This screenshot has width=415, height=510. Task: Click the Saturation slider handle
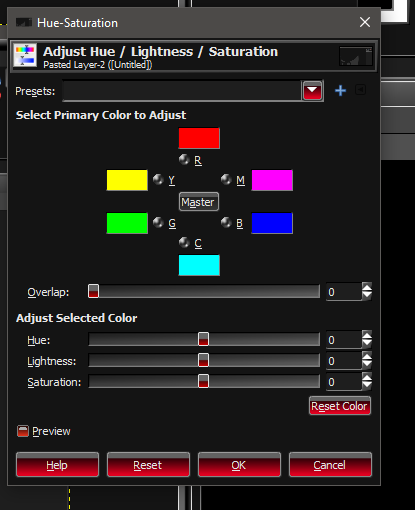[x=203, y=381]
